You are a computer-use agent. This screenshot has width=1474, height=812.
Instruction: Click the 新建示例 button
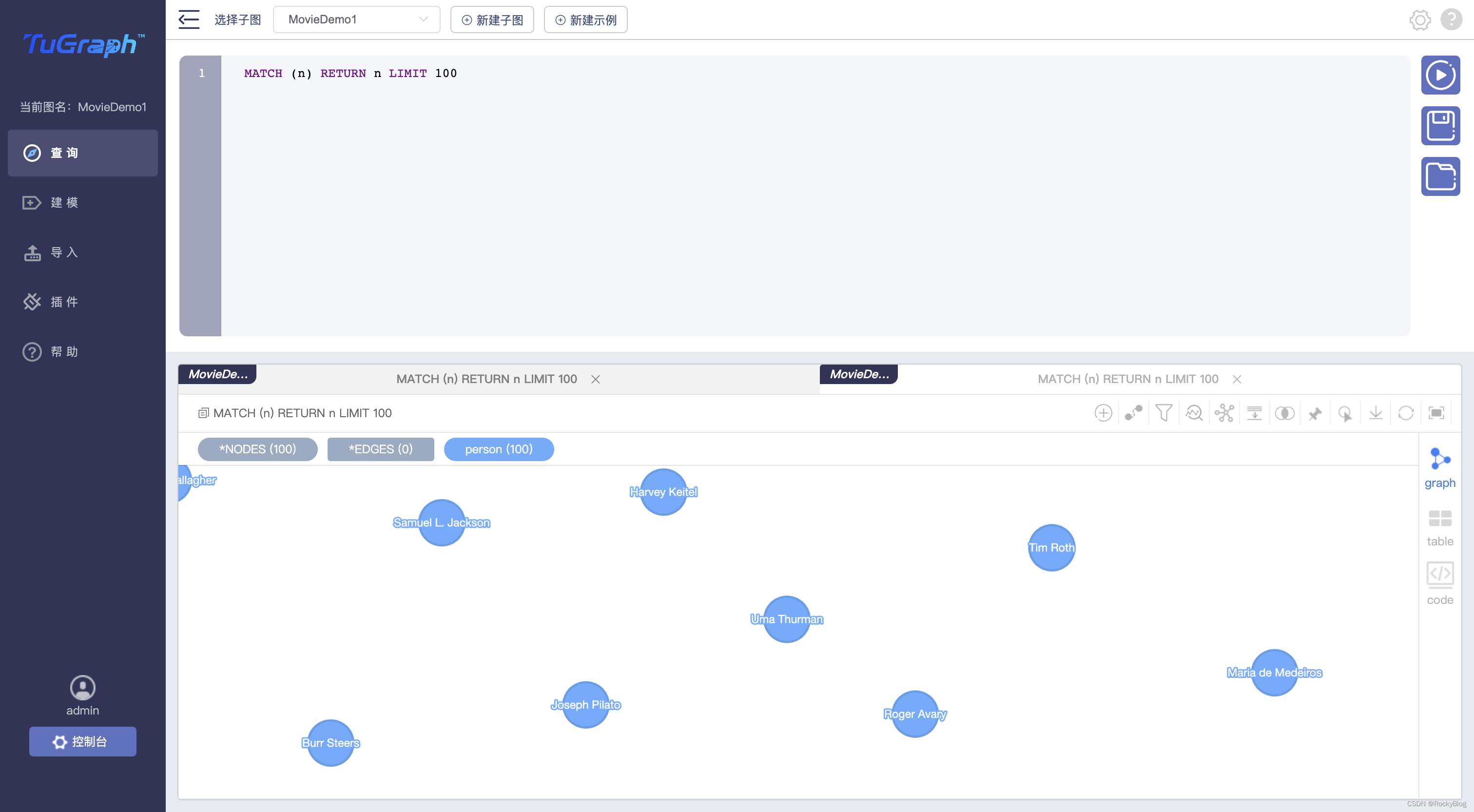(585, 19)
